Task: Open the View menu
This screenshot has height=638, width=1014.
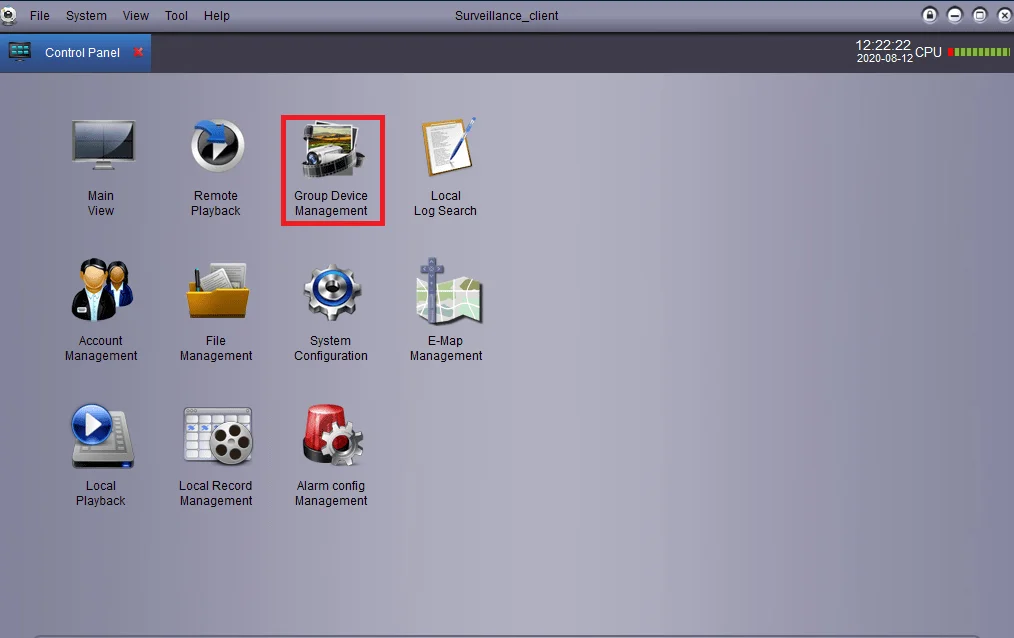Action: [136, 15]
